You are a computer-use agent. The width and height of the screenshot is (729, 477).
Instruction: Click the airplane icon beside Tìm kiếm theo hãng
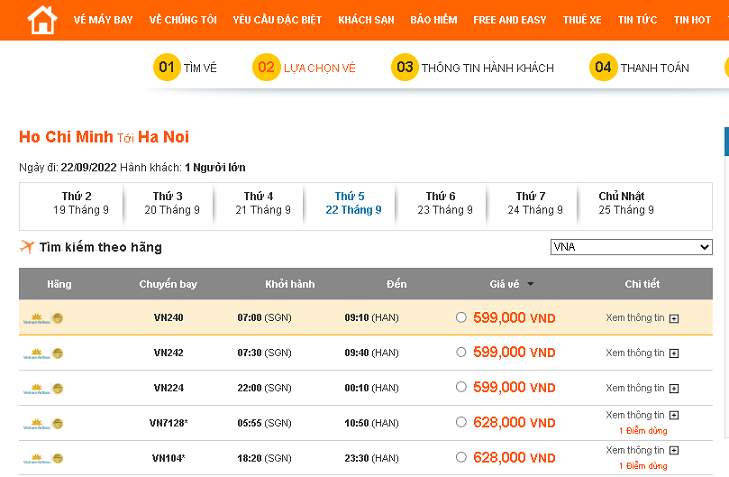pyautogui.click(x=27, y=247)
